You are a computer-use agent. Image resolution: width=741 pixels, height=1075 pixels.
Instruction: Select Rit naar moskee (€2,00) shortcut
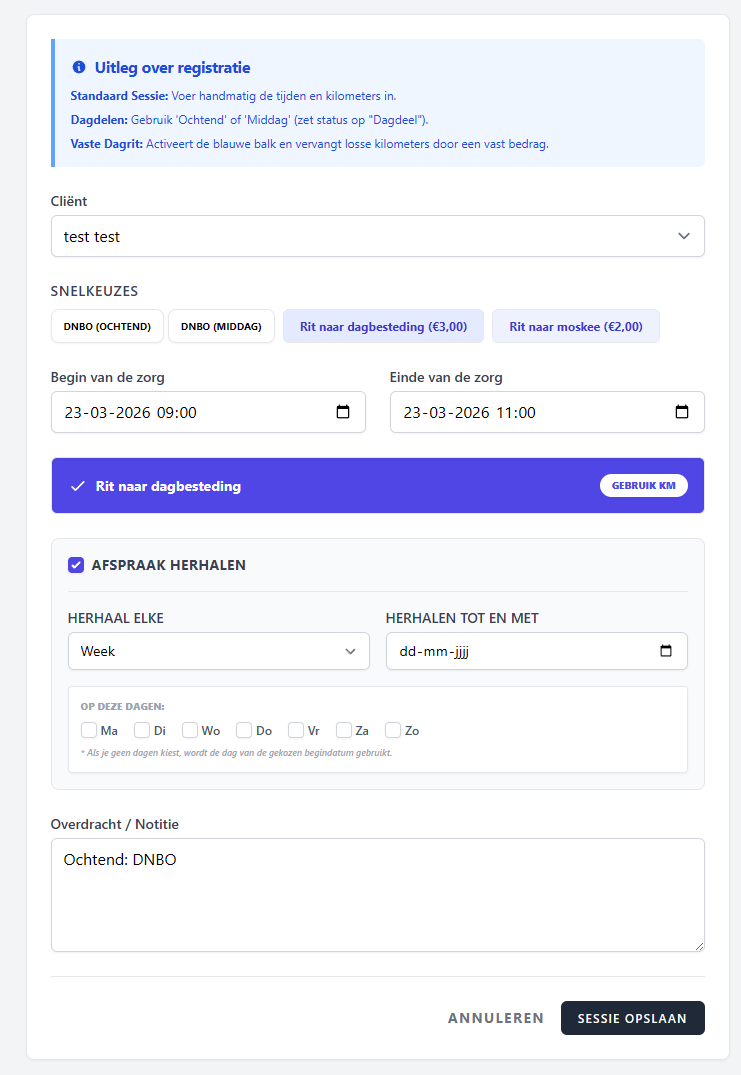(575, 326)
